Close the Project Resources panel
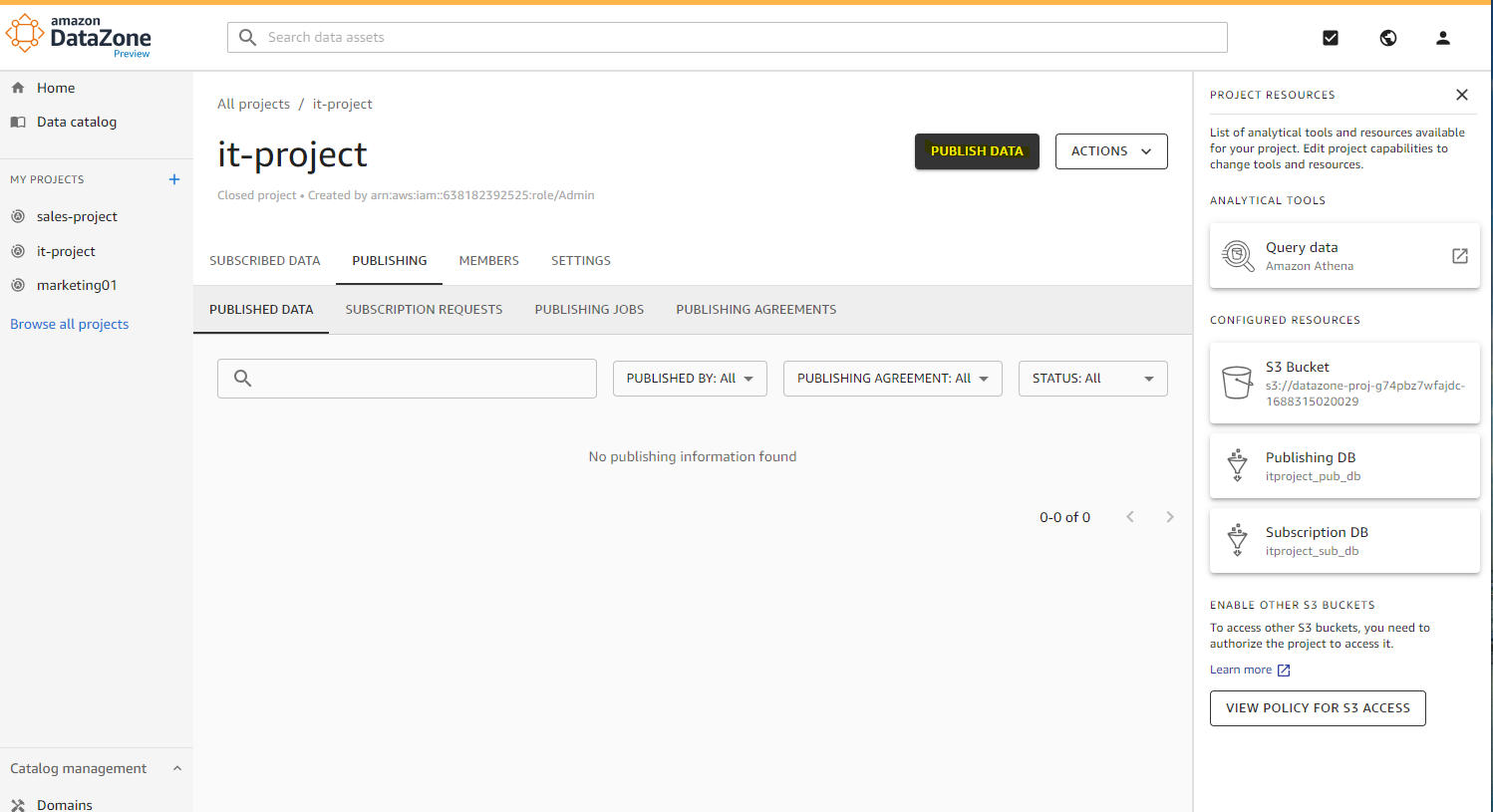1493x812 pixels. [x=1462, y=95]
